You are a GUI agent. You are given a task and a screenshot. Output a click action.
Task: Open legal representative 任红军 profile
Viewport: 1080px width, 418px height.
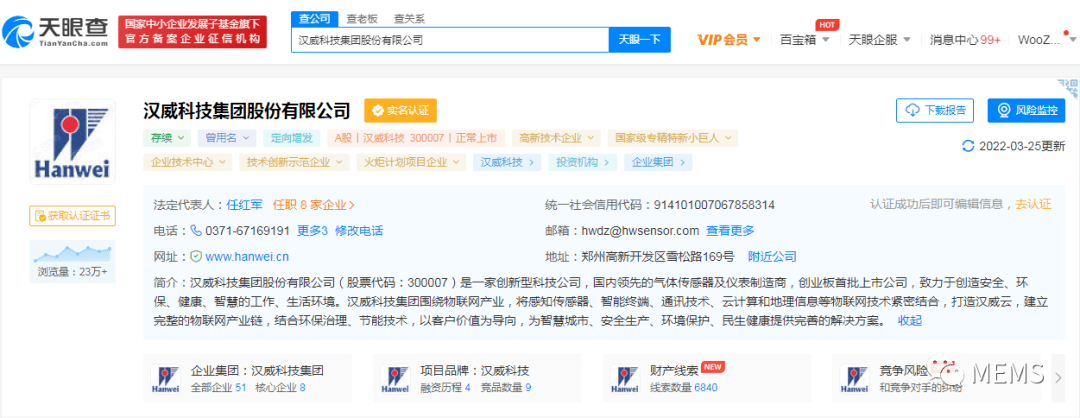pyautogui.click(x=247, y=205)
